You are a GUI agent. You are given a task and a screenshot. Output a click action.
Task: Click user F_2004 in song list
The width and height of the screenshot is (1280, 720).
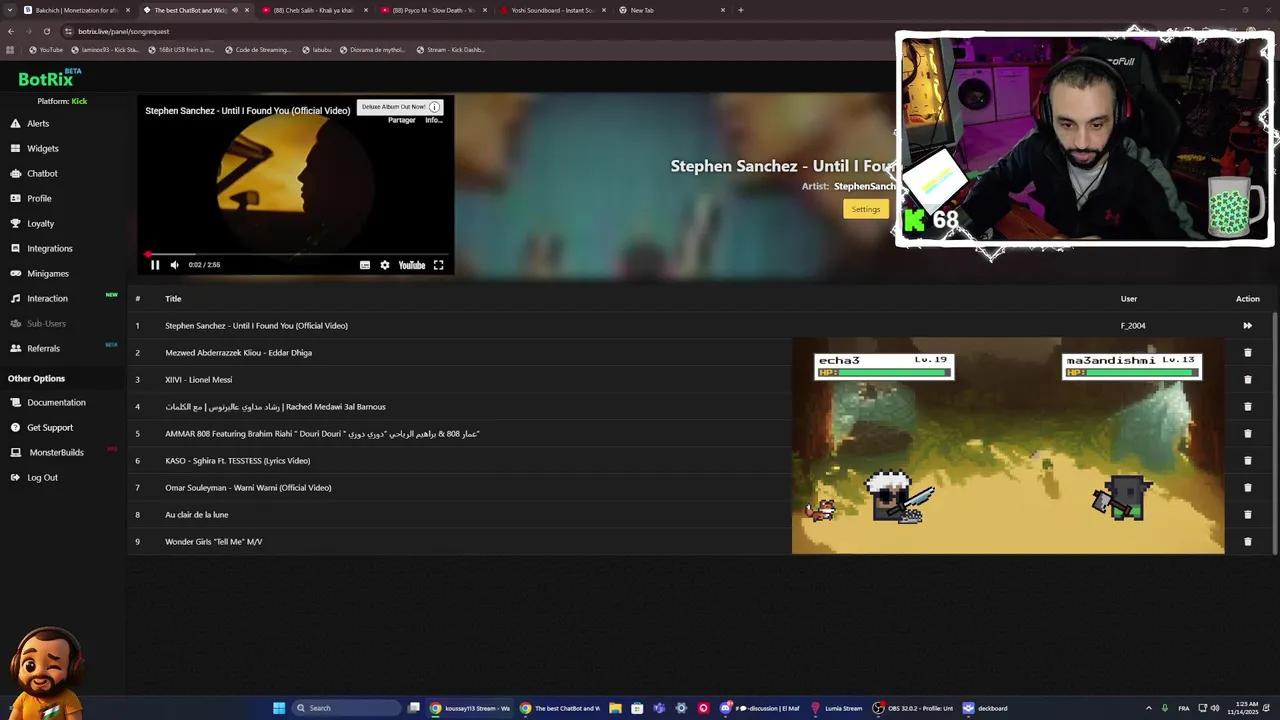point(1133,325)
